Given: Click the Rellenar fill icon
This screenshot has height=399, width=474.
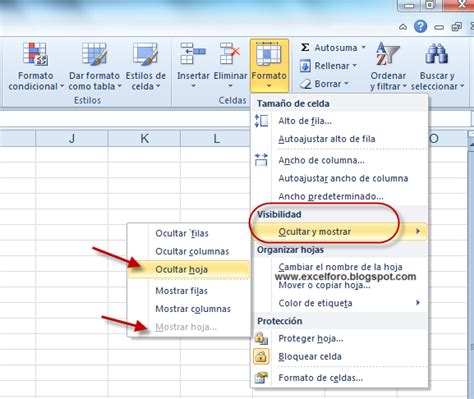Looking at the screenshot, I should pos(305,66).
